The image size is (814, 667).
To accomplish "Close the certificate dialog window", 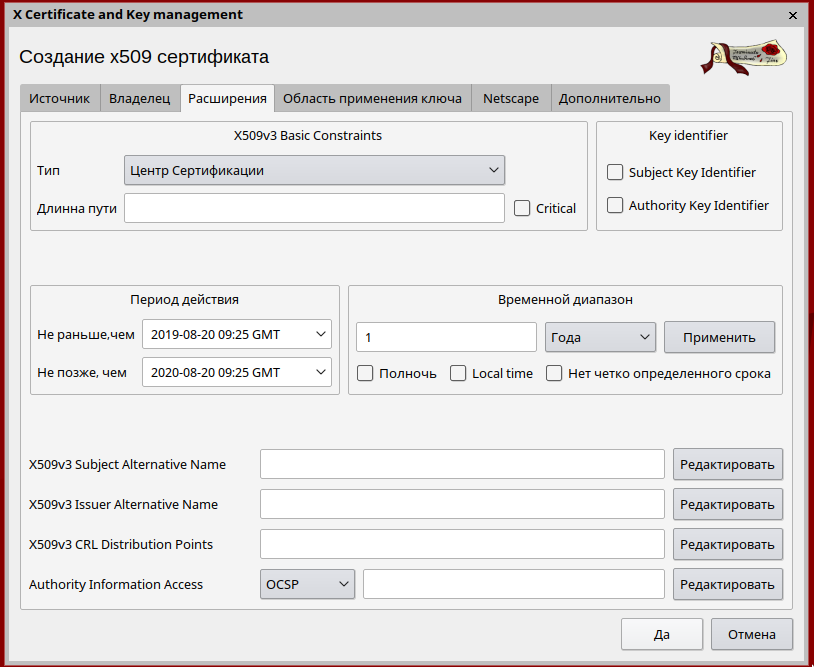I will tap(793, 15).
